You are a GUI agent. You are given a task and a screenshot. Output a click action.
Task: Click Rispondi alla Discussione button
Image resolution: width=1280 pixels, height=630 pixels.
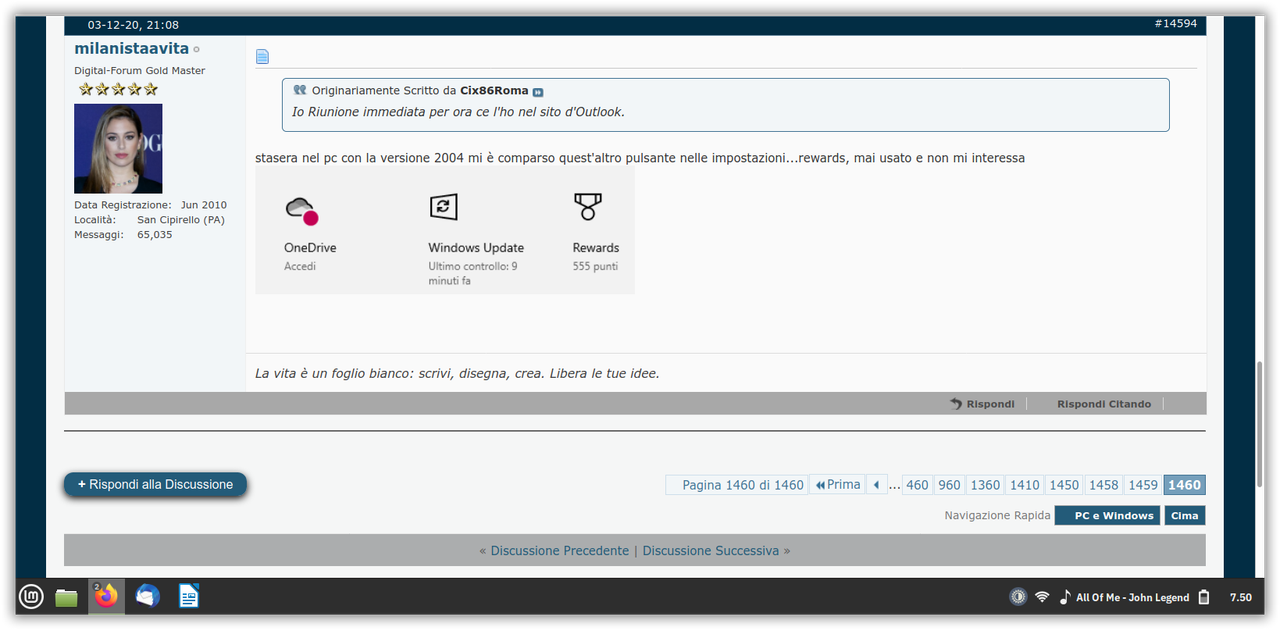point(155,484)
